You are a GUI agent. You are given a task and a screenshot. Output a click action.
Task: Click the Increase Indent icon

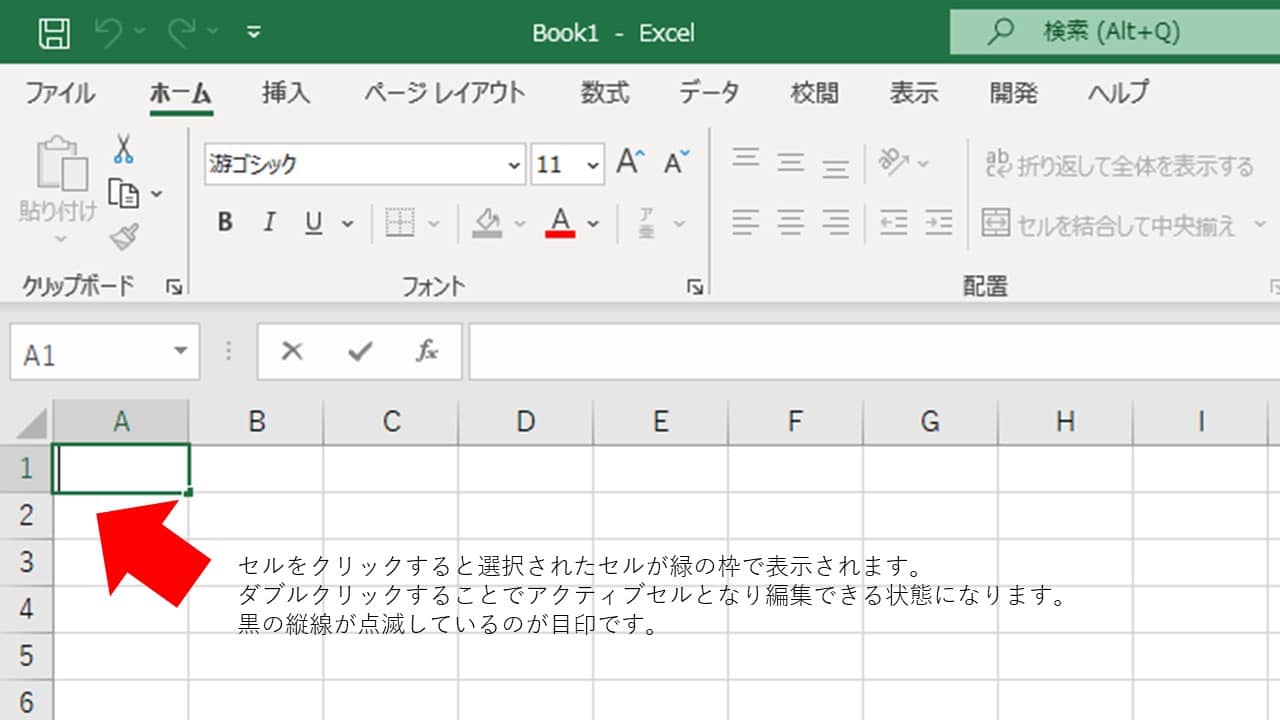pos(938,223)
